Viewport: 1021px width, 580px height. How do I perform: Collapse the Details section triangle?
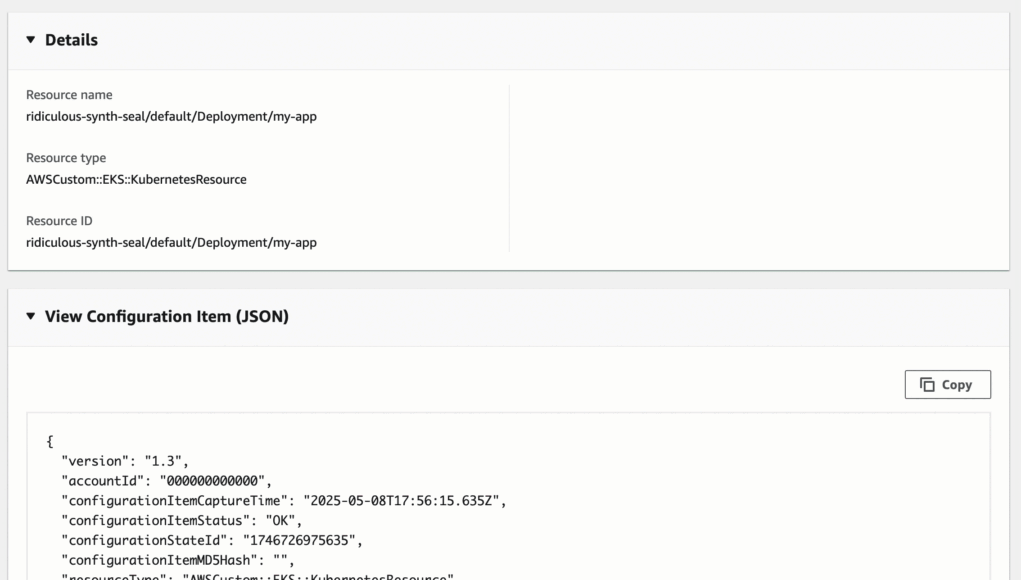[x=31, y=41]
